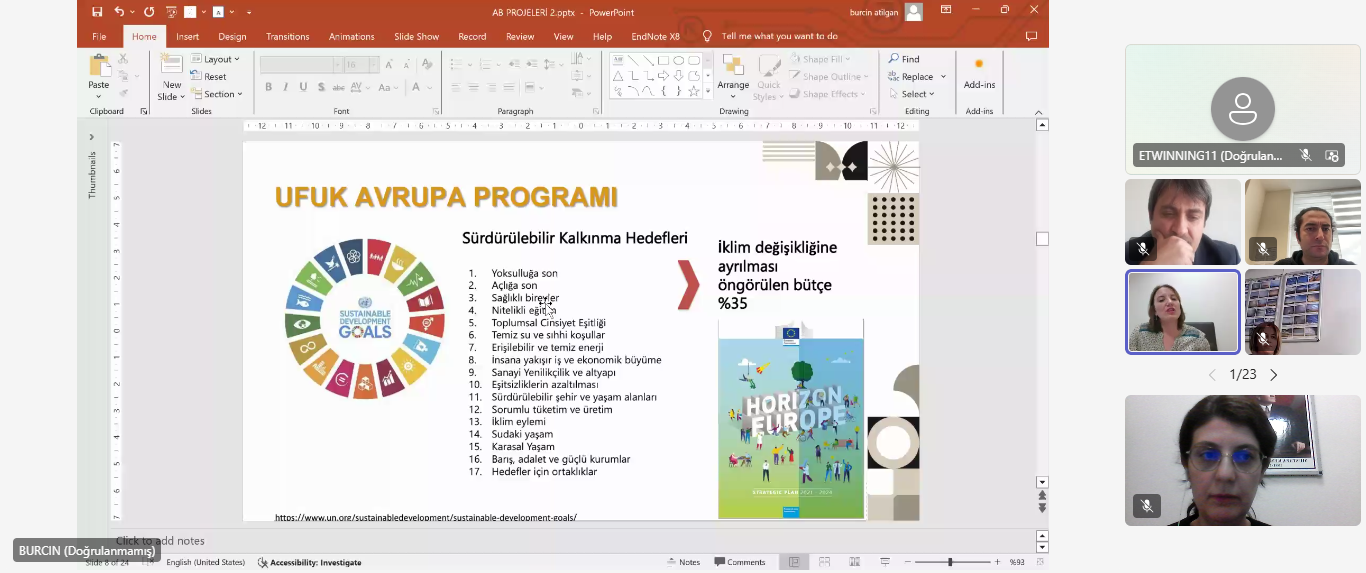The width and height of the screenshot is (1366, 573).
Task: Open the Shape Fill dropdown
Action: pos(820,59)
